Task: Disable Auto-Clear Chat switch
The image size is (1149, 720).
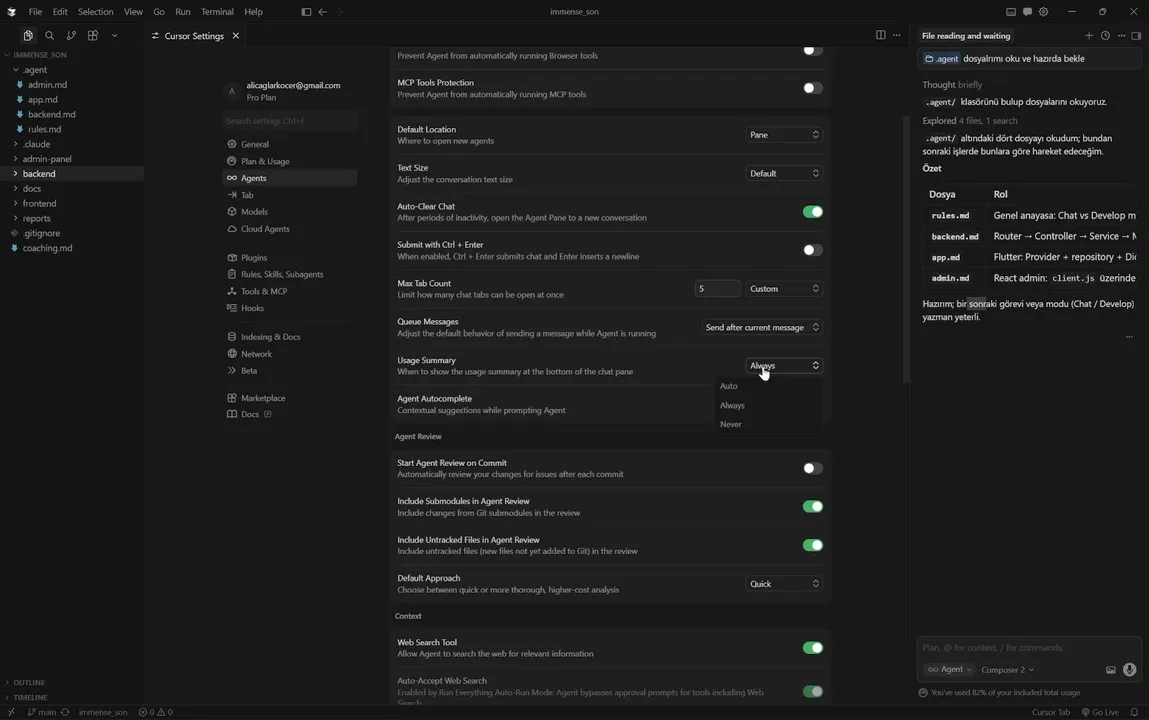Action: point(812,212)
